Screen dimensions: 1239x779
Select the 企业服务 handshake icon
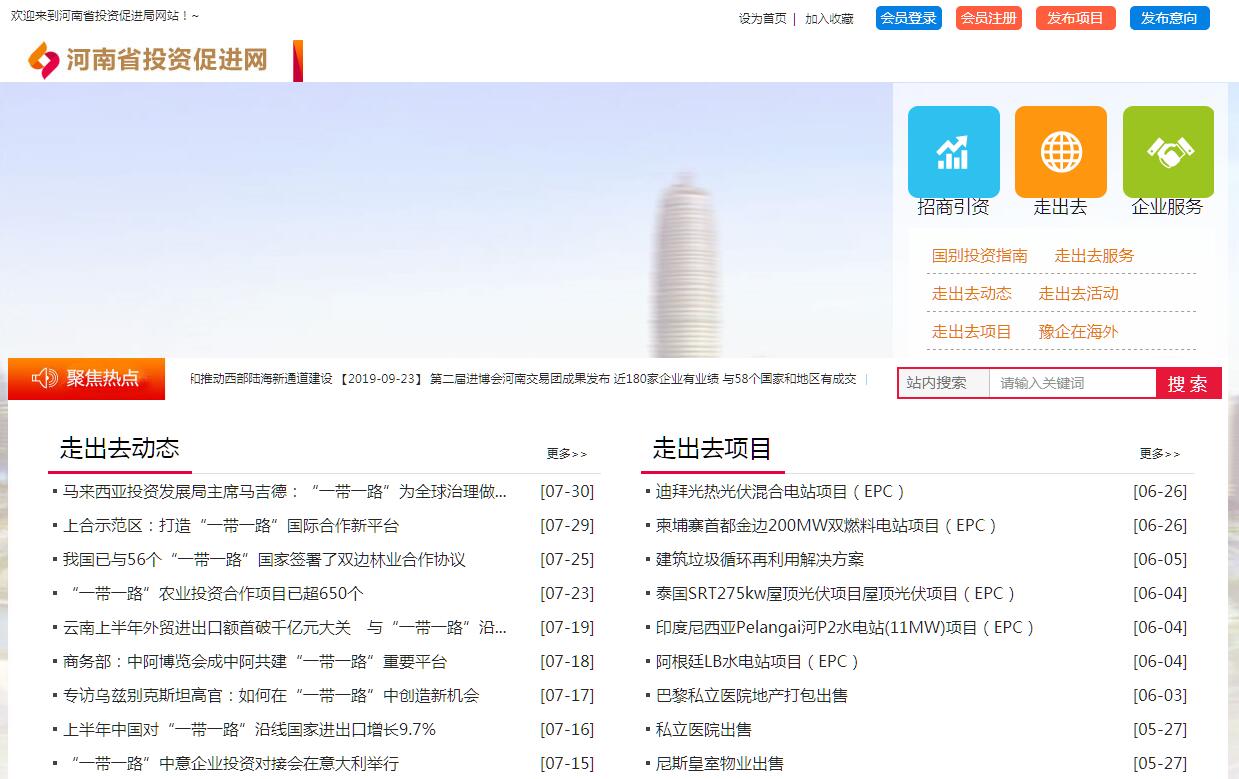click(x=1168, y=152)
